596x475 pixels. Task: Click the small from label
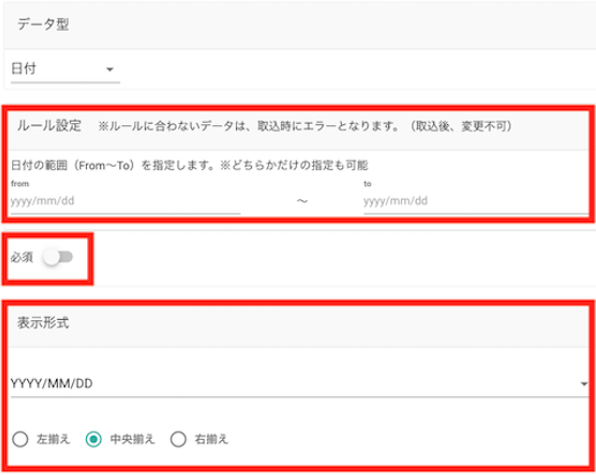pyautogui.click(x=20, y=184)
